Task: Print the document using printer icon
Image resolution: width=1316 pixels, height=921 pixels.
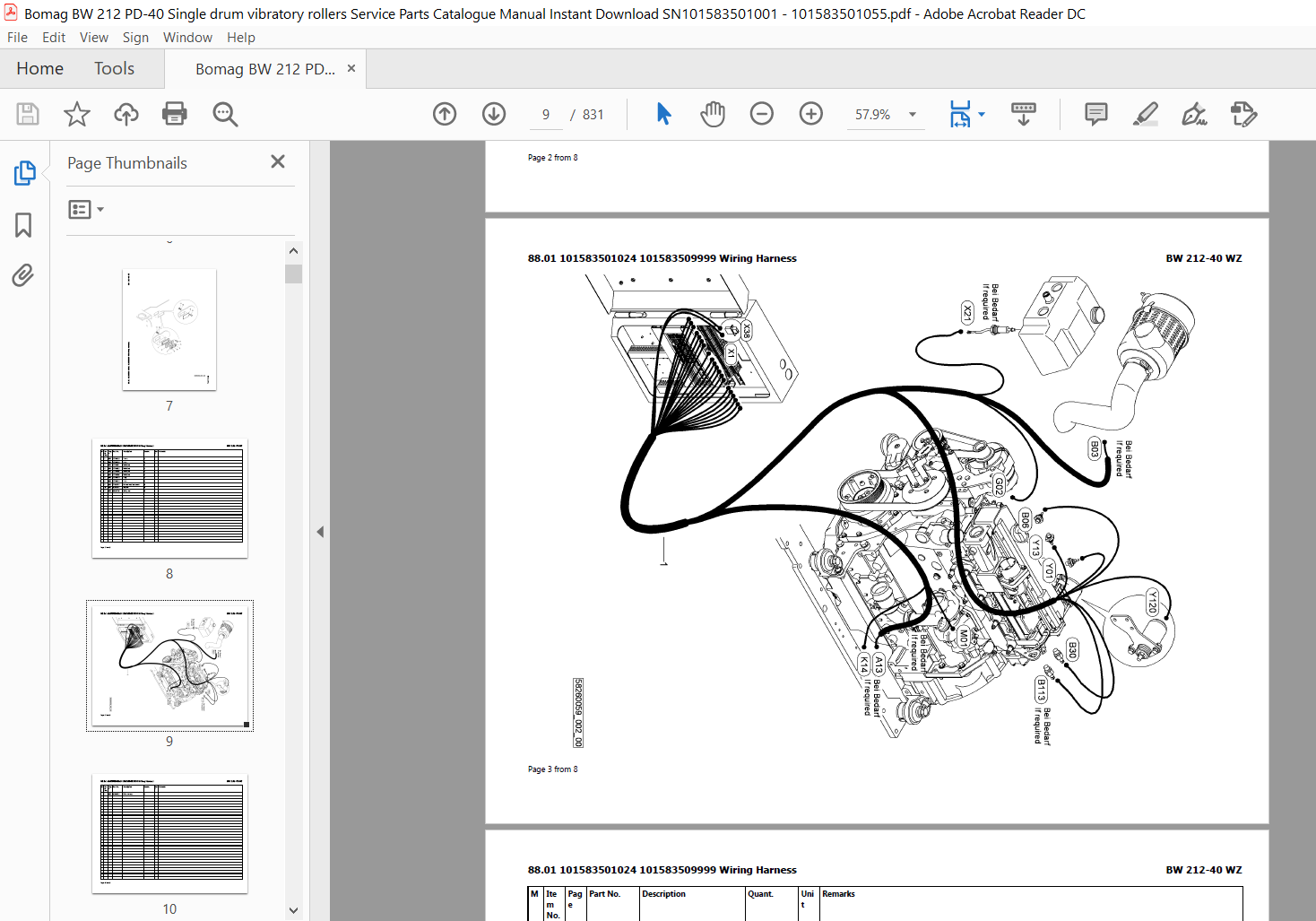Action: 175,114
